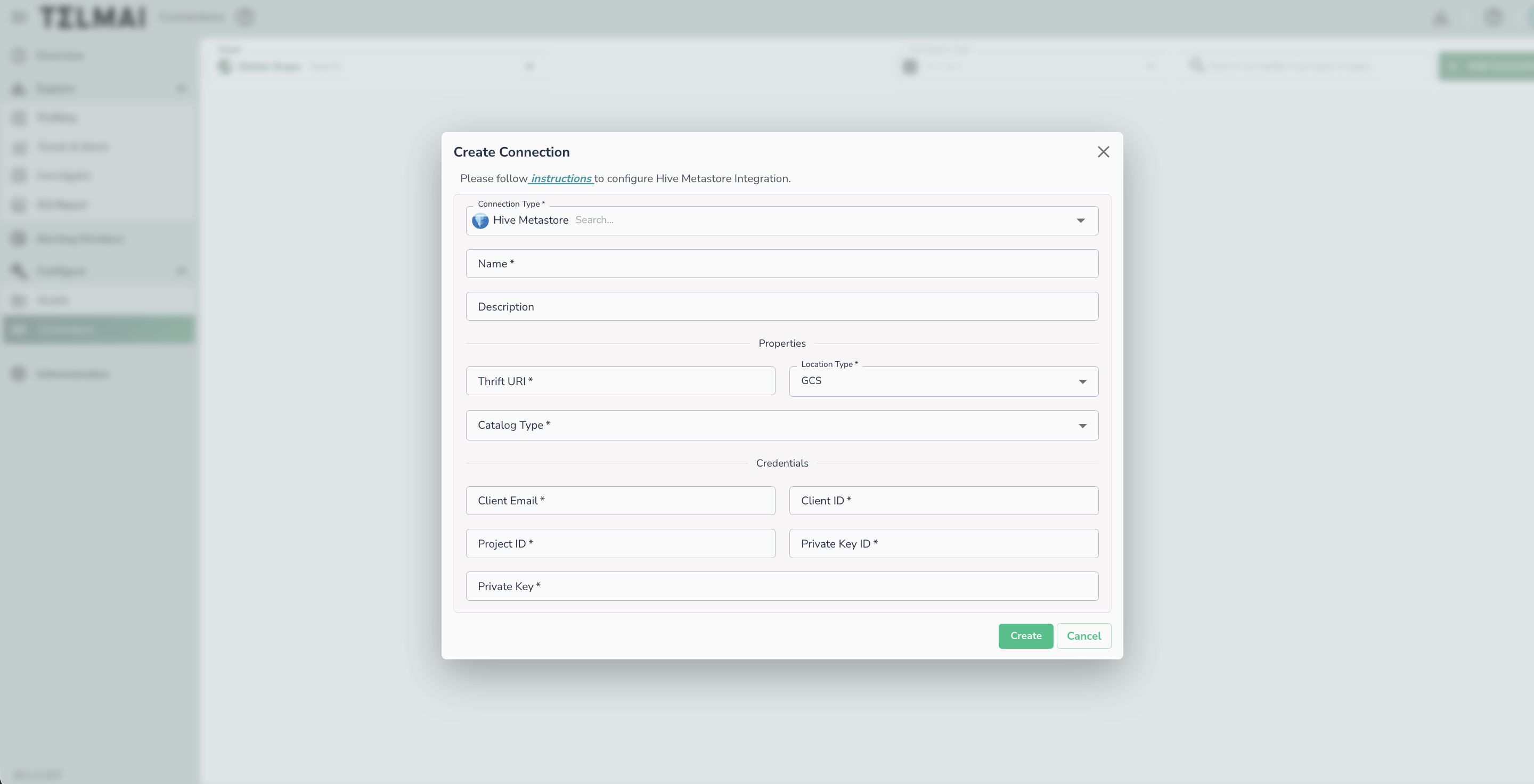Close the Create Connection dialog
Image resolution: width=1534 pixels, height=784 pixels.
tap(1103, 152)
